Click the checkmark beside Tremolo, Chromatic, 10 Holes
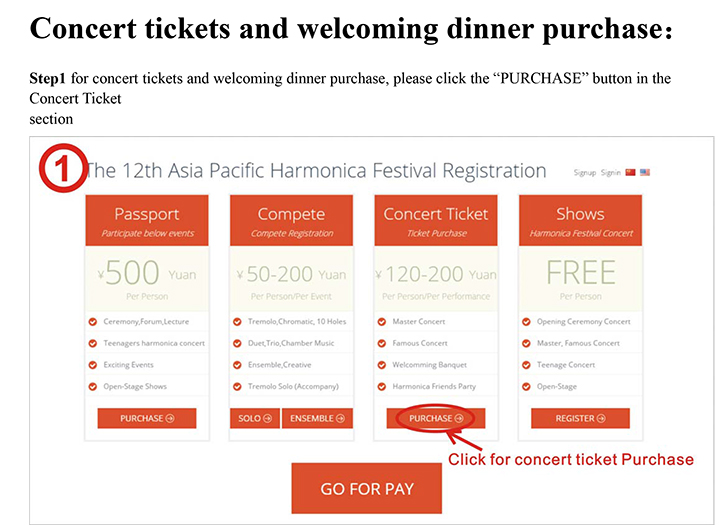723x525 pixels. pyautogui.click(x=238, y=321)
